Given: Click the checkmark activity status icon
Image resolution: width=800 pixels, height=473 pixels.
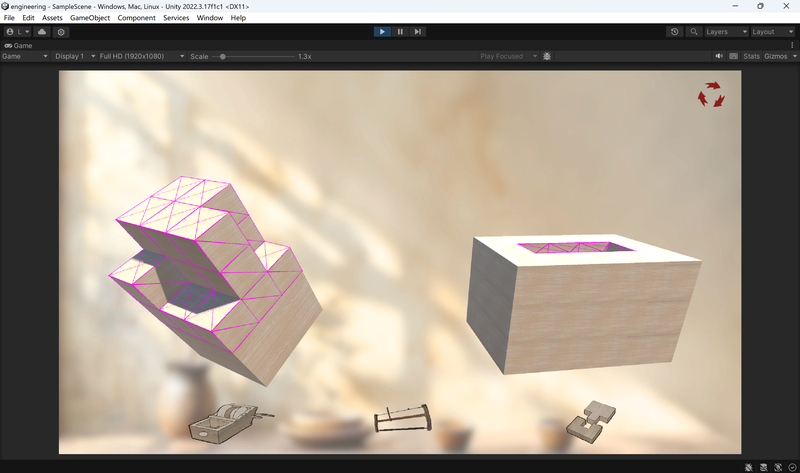Looking at the screenshot, I should (x=792, y=467).
